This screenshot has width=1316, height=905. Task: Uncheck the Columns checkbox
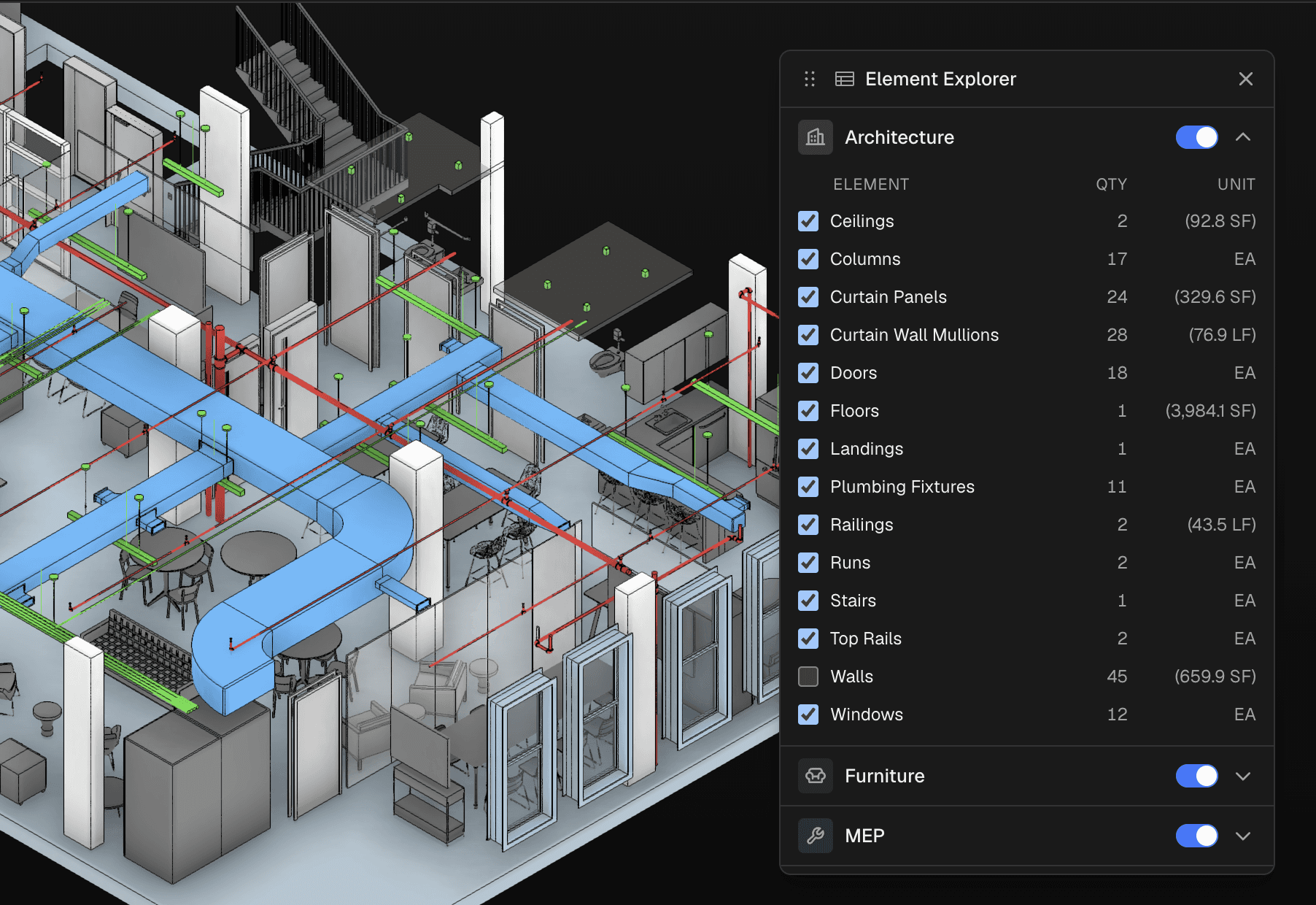[x=808, y=259]
